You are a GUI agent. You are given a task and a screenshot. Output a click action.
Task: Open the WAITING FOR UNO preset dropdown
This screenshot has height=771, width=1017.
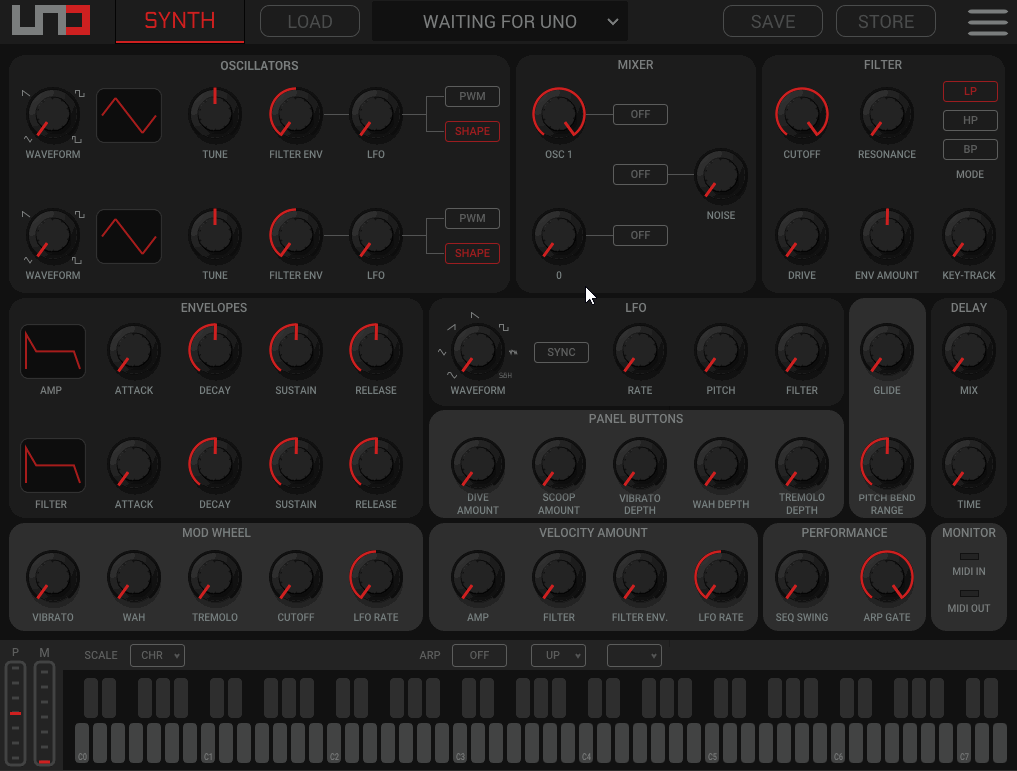tap(499, 21)
